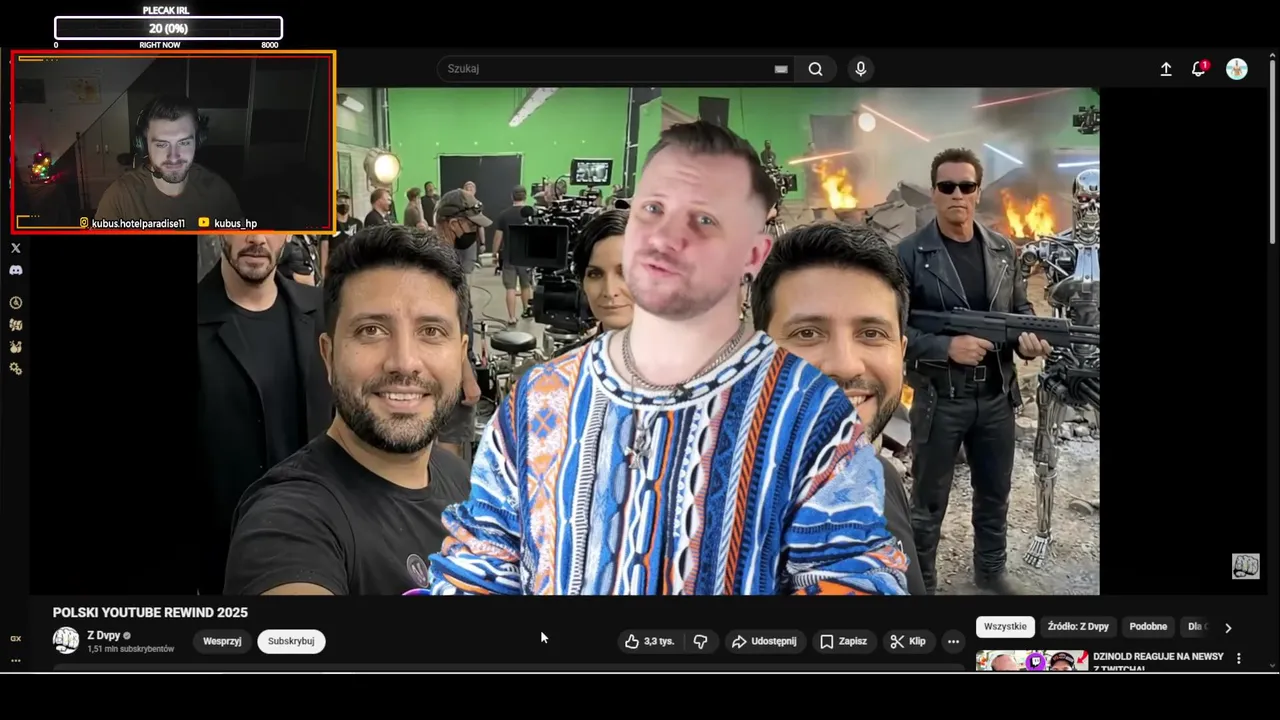Viewport: 1280px width, 720px height.
Task: Click the upload/create video icon
Action: (1166, 69)
